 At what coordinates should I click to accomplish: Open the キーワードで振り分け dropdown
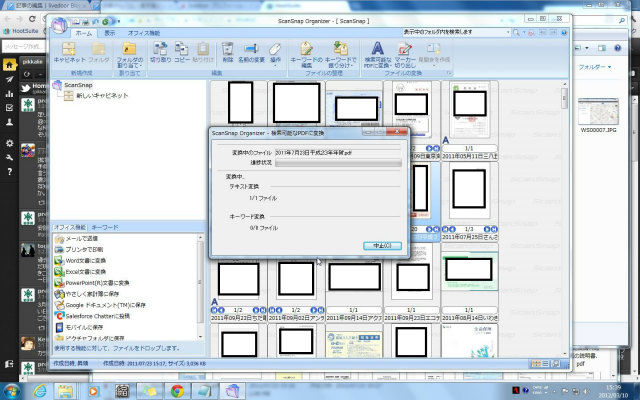point(340,55)
